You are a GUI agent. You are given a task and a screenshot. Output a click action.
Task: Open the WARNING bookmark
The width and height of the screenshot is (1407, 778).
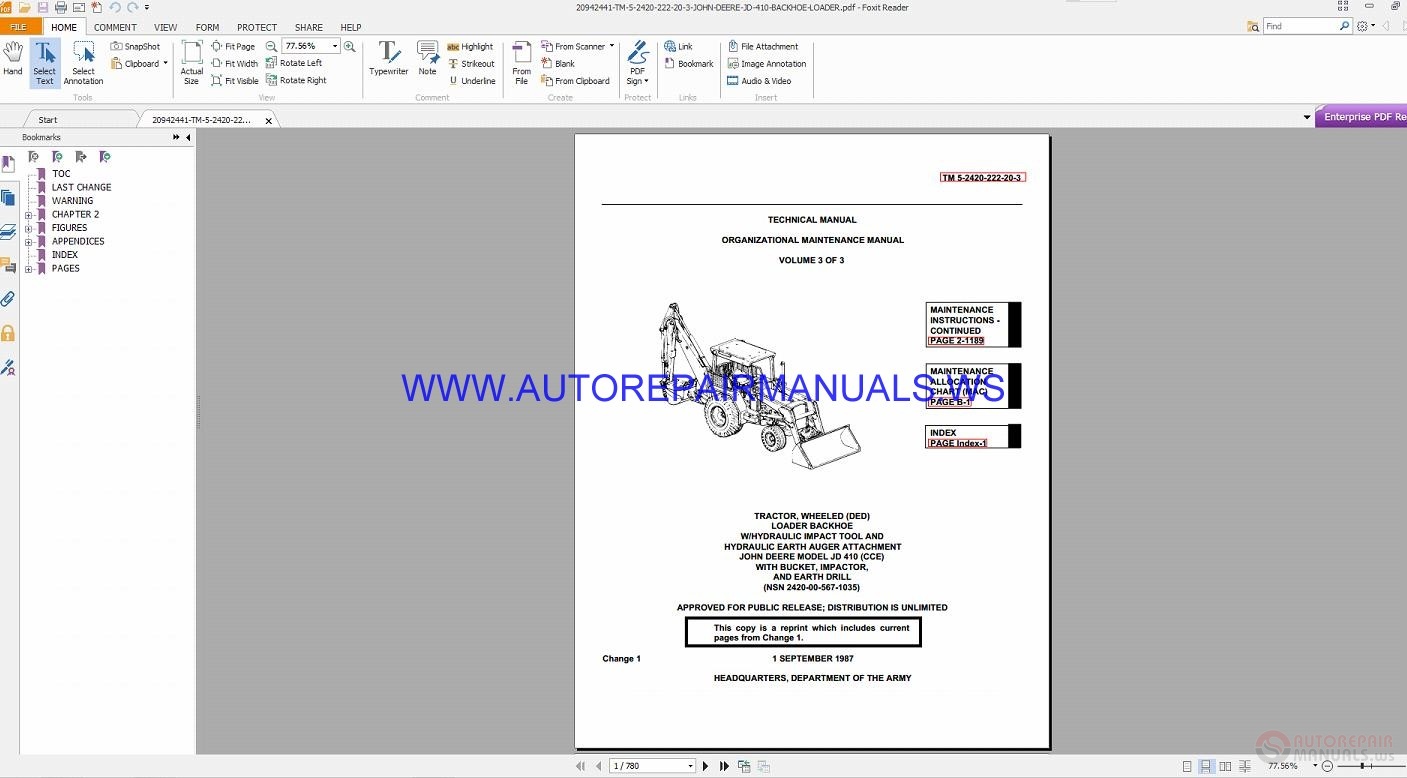(72, 201)
